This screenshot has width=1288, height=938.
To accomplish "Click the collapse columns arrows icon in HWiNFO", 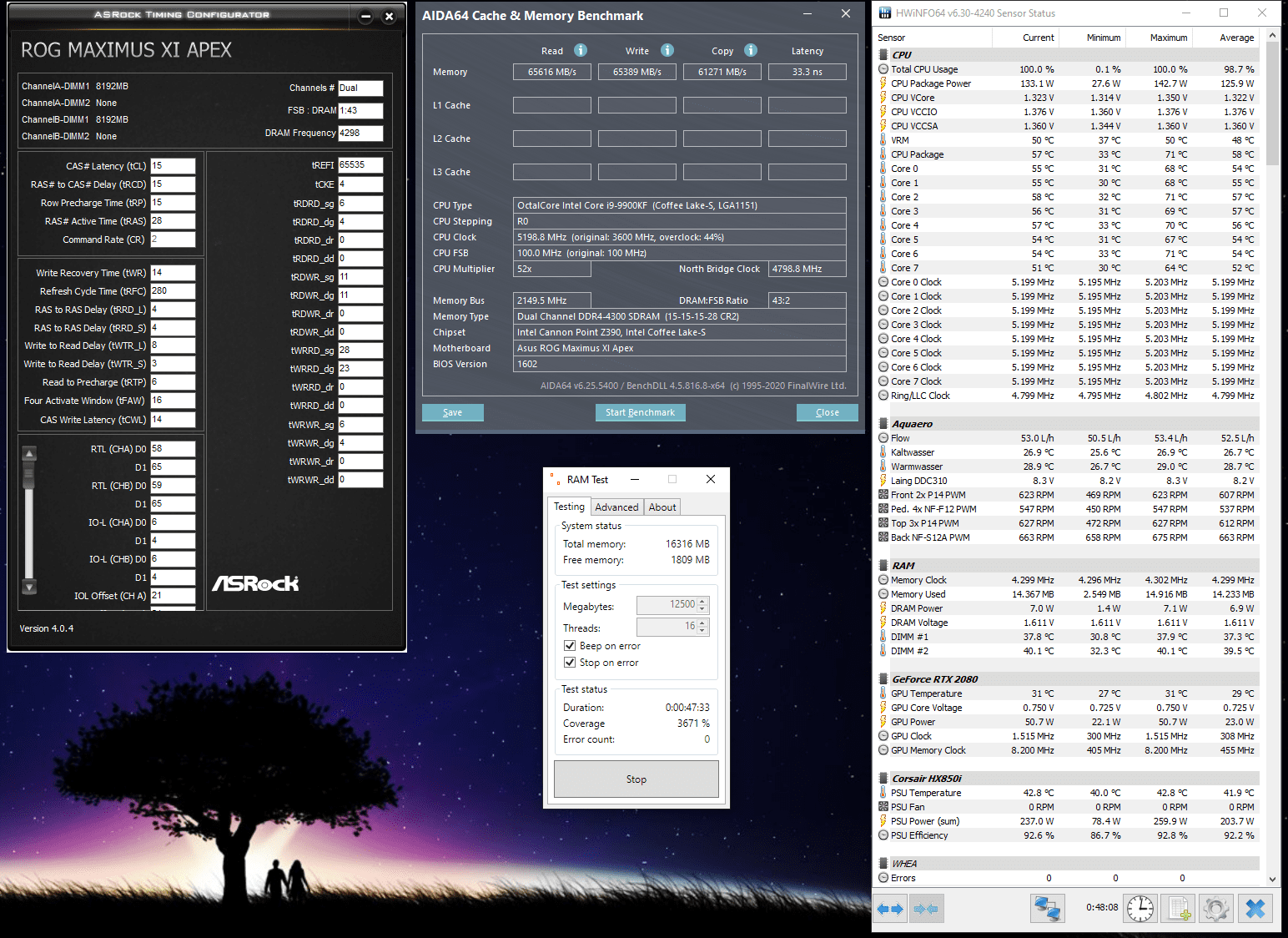I will [x=926, y=909].
